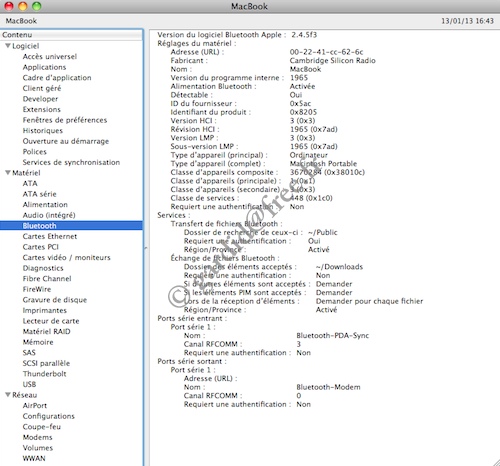Select Coupe-feu entry
Screen dimensions: 500x466
click(42, 427)
